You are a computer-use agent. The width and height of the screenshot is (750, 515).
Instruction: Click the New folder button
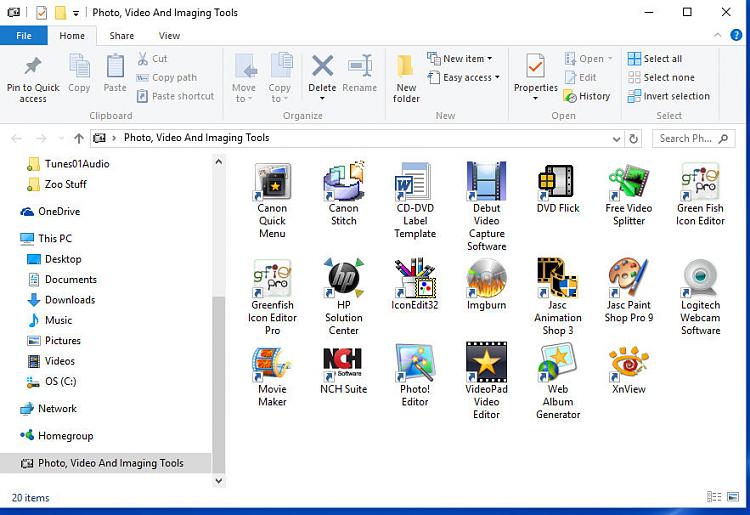(406, 79)
